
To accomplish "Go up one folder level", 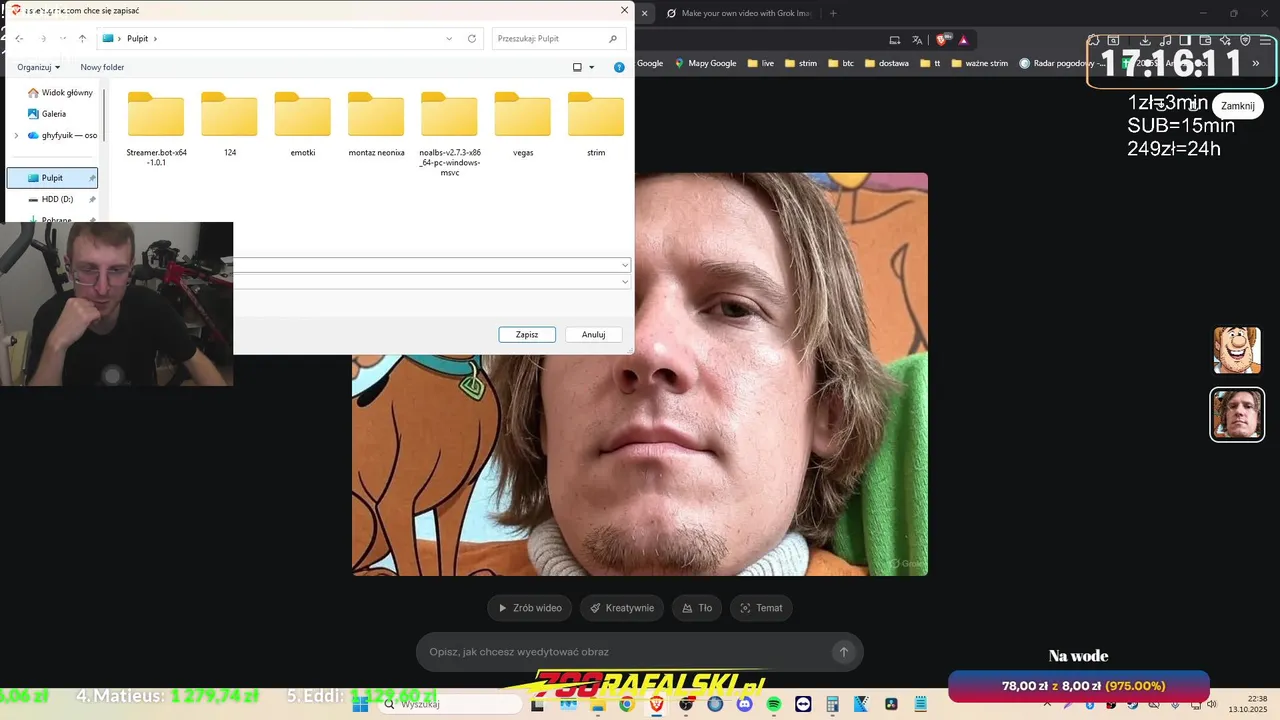I will pyautogui.click(x=82, y=38).
